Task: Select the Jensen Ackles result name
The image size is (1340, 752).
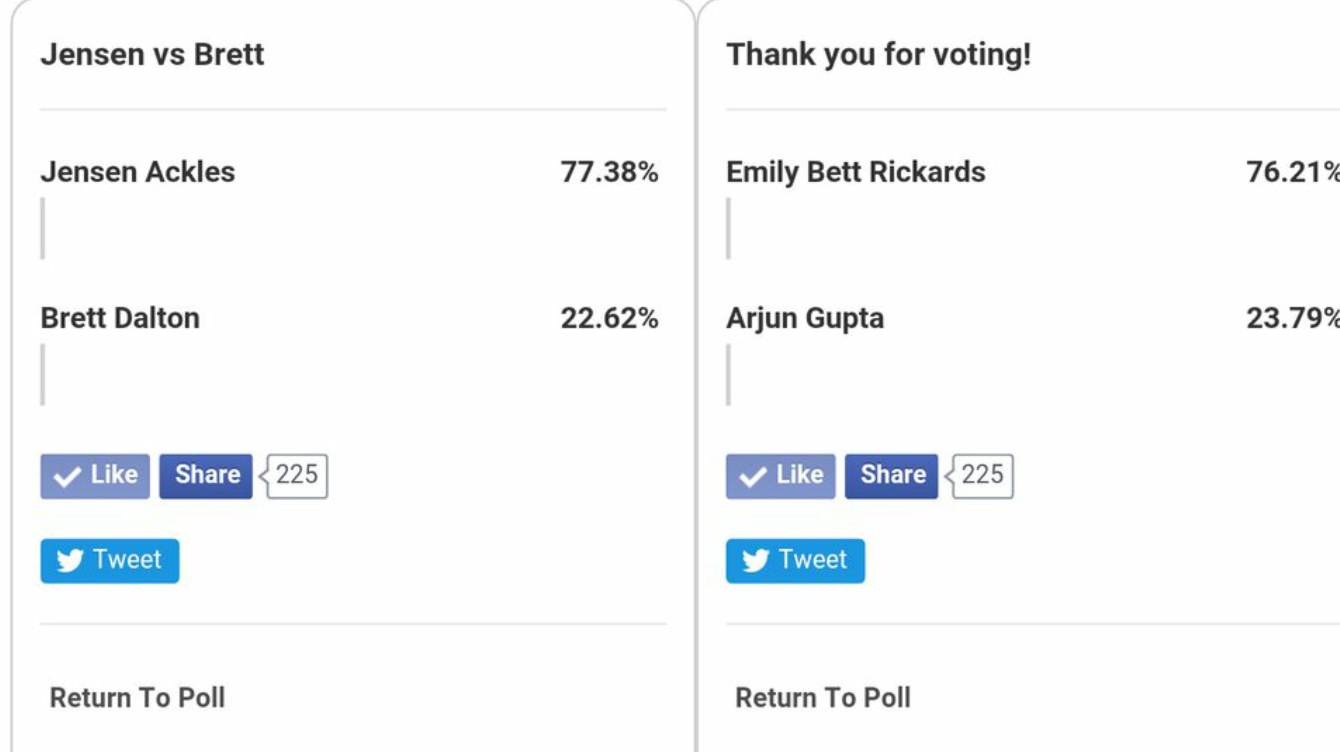Action: click(138, 172)
